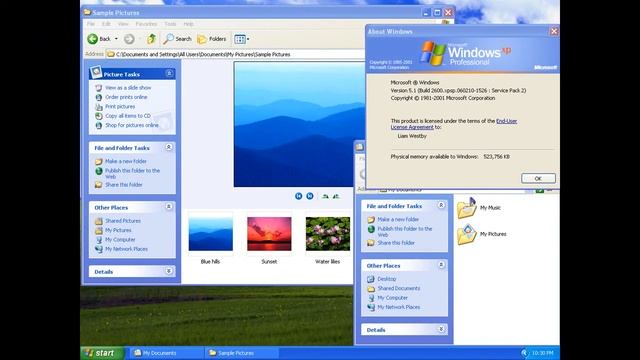Image resolution: width=640 pixels, height=360 pixels.
Task: Click Publish this folder in My Documents
Action: pos(404,232)
